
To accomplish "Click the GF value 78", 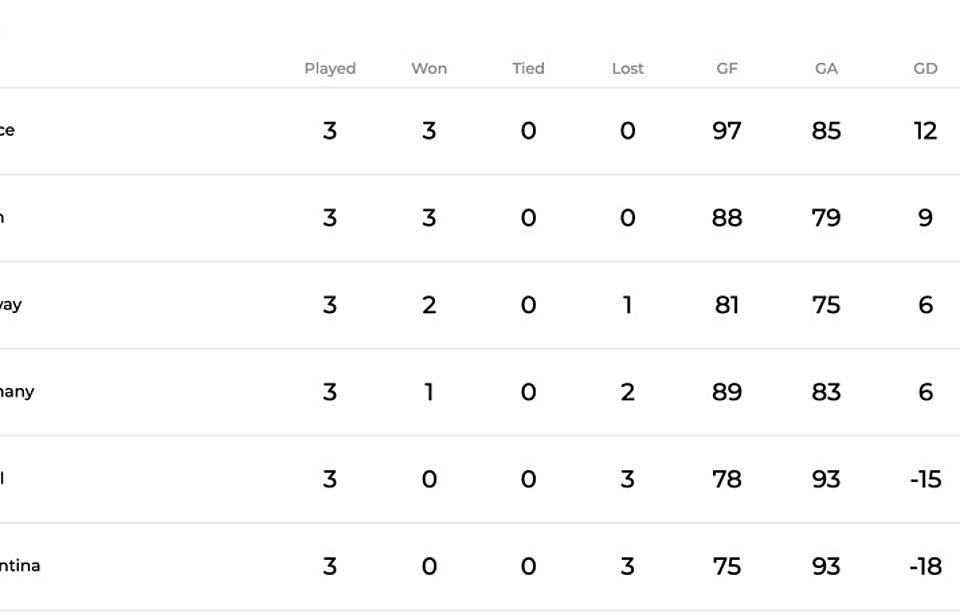I will pyautogui.click(x=727, y=480).
